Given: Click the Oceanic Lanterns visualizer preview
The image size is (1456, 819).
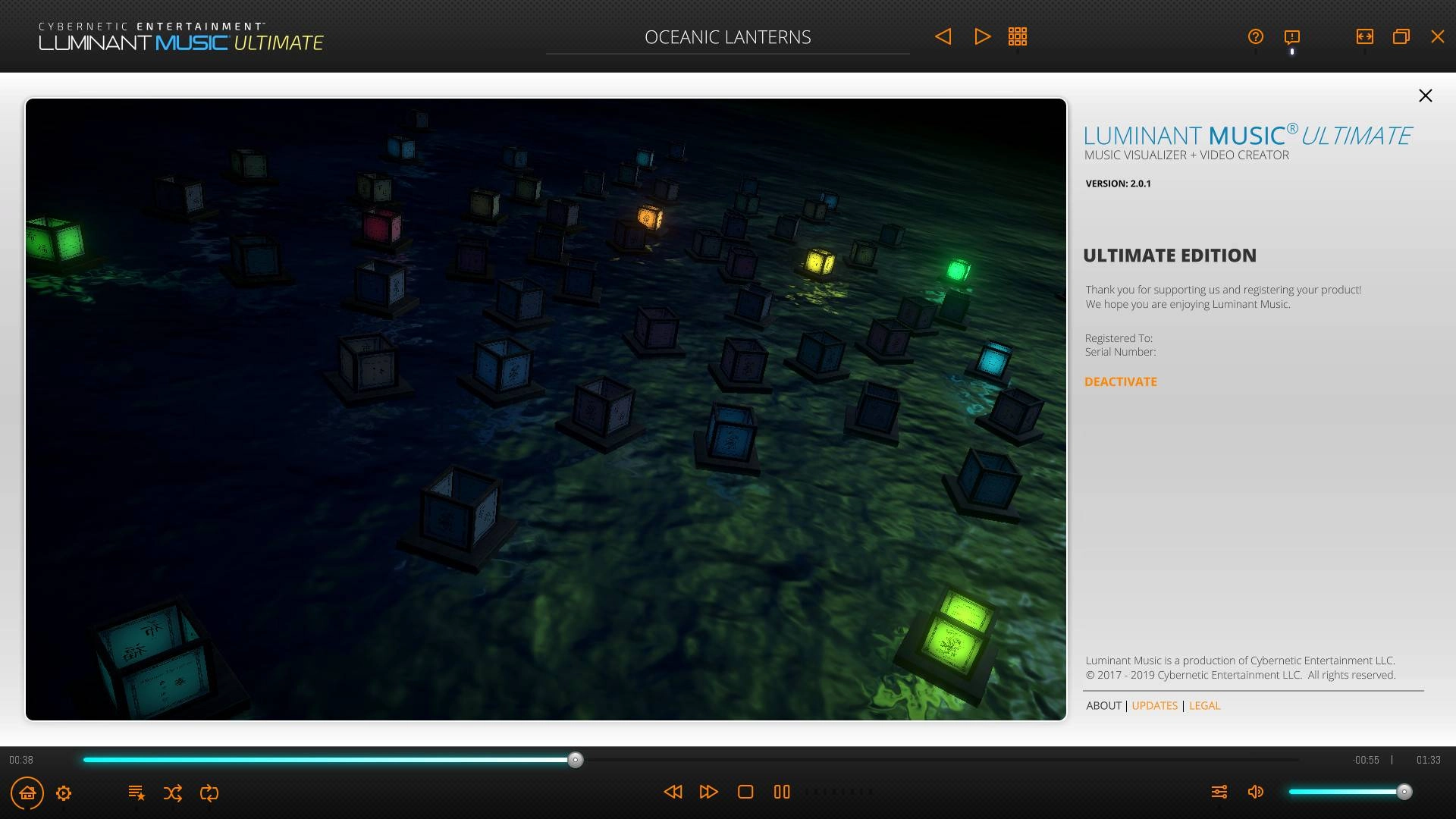Looking at the screenshot, I should tap(546, 409).
